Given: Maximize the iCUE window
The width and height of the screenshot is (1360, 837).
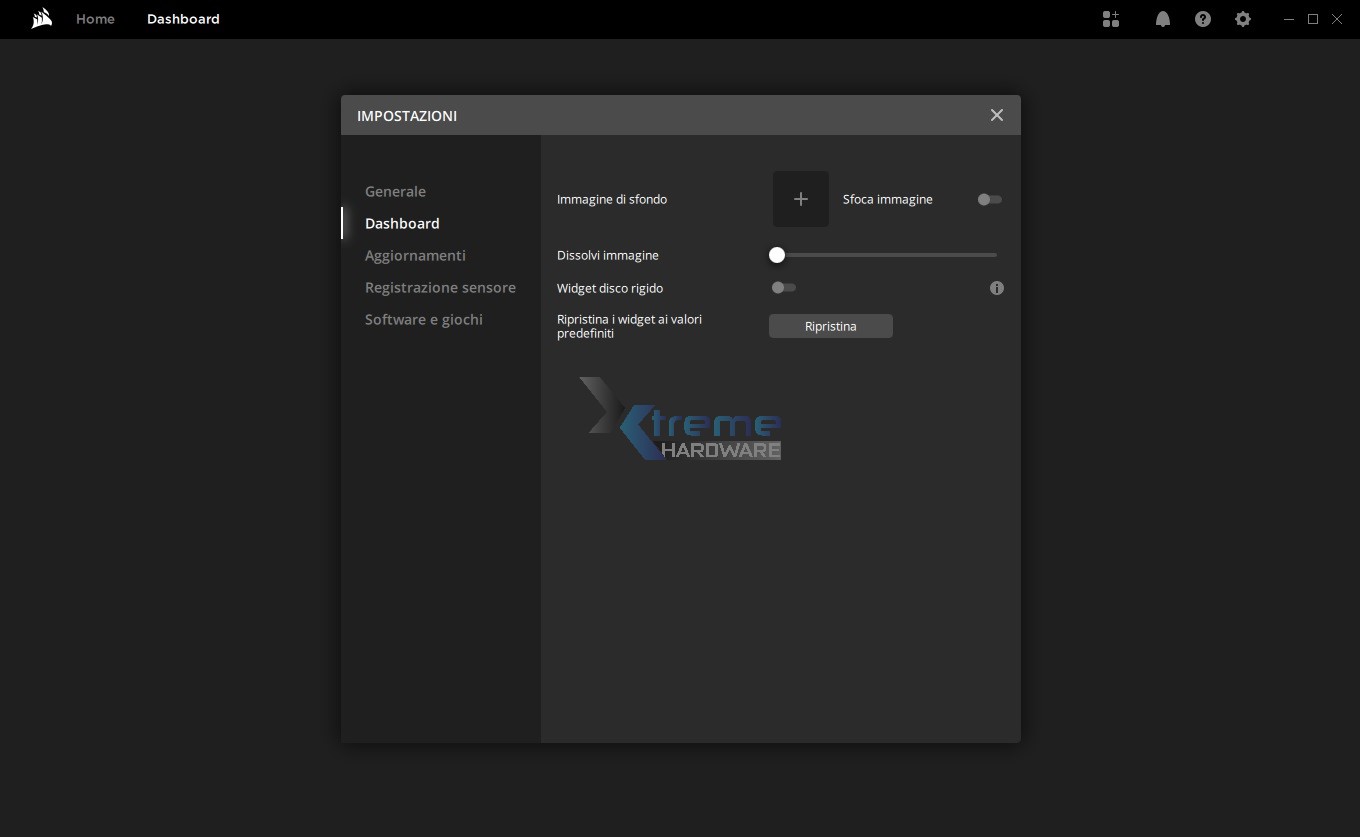Looking at the screenshot, I should click(1313, 19).
